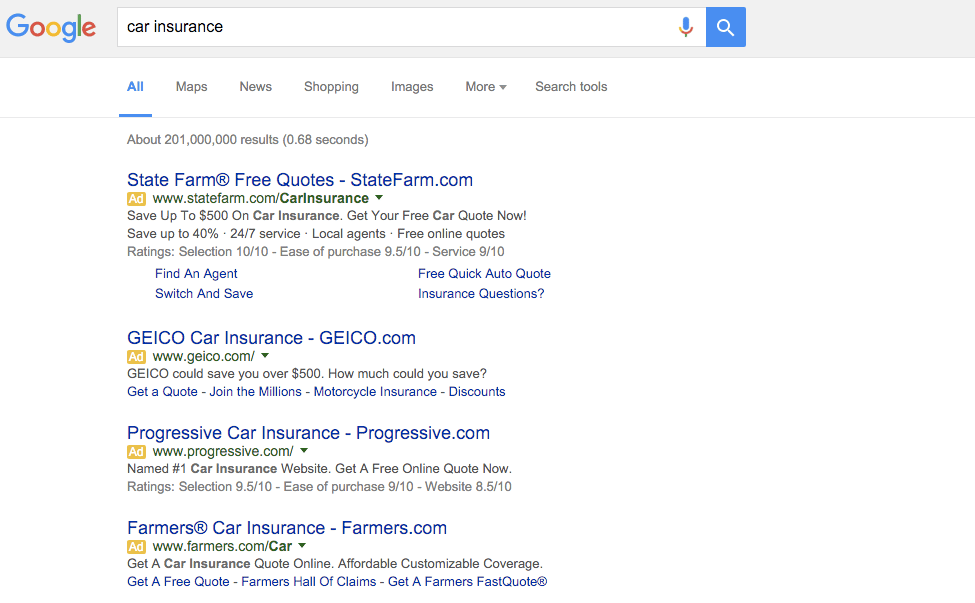This screenshot has height=603, width=975.
Task: Click the Ad badge on GEICO result
Action: point(136,357)
